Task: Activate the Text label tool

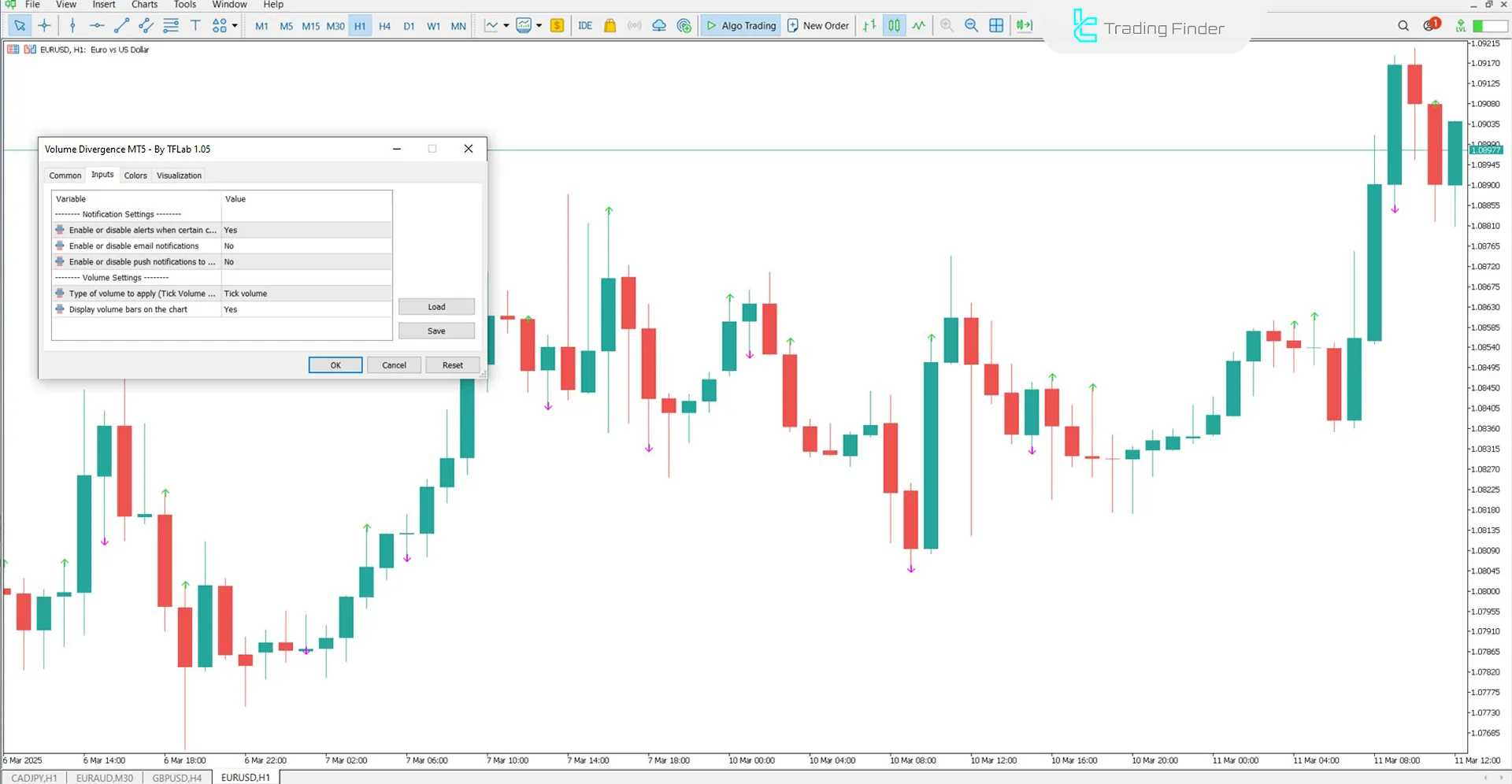Action: tap(195, 25)
